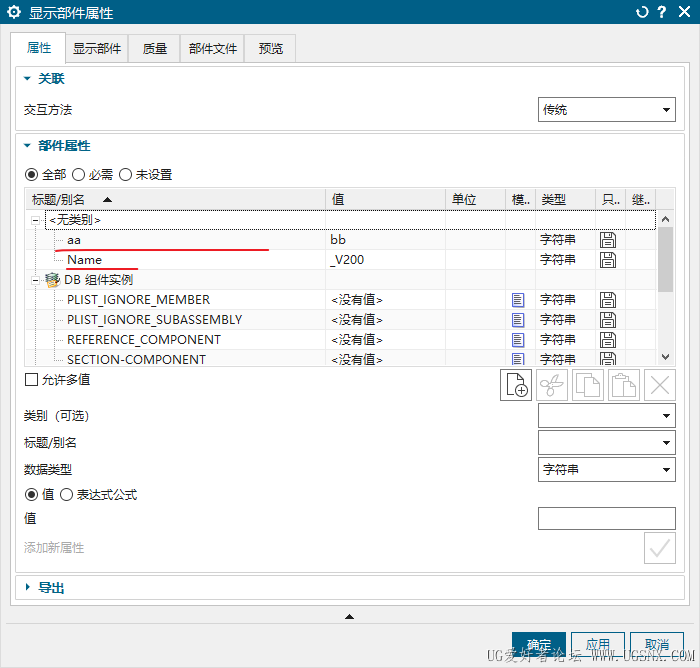Viewport: 700px width, 668px height.
Task: Select the 全部 radio button
Action: click(x=31, y=175)
